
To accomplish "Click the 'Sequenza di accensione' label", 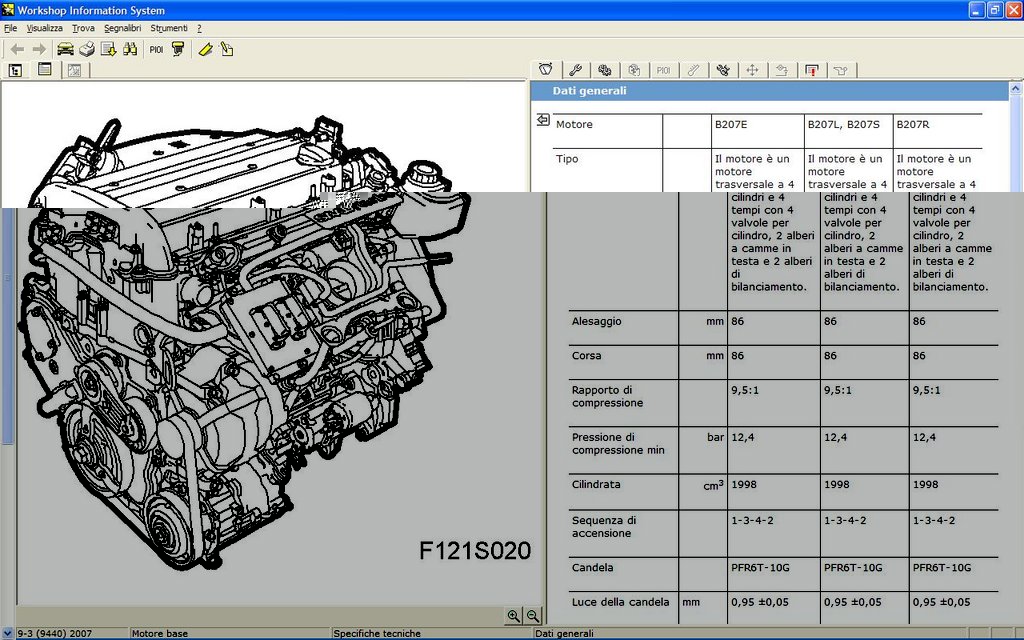I will click(604, 526).
